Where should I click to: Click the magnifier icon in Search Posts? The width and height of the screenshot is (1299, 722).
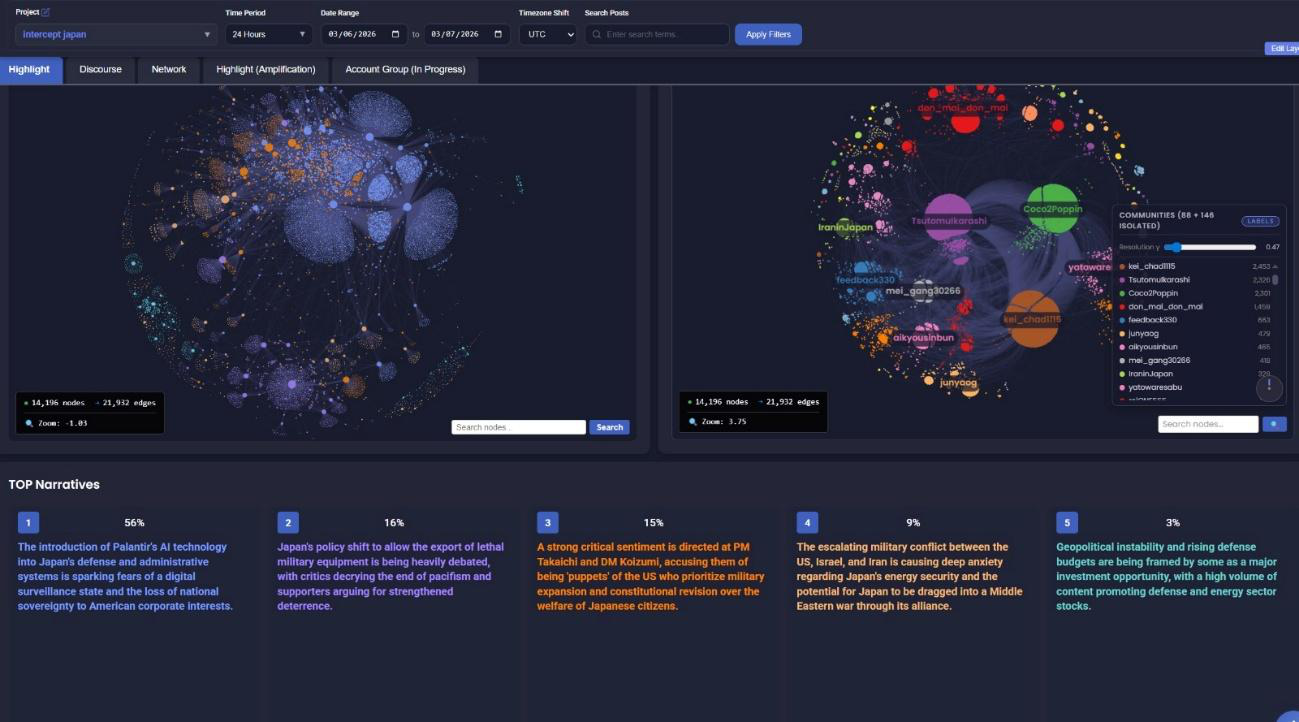(596, 34)
